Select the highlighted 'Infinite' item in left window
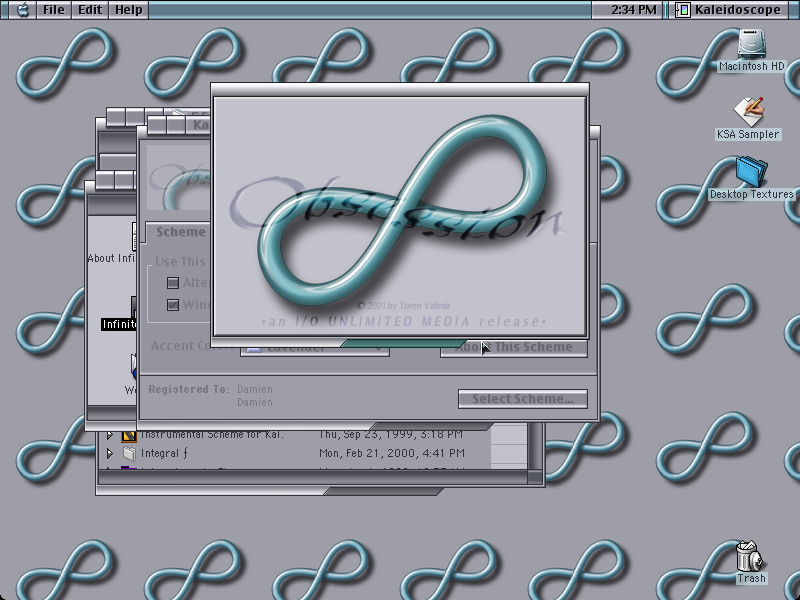 click(x=119, y=324)
